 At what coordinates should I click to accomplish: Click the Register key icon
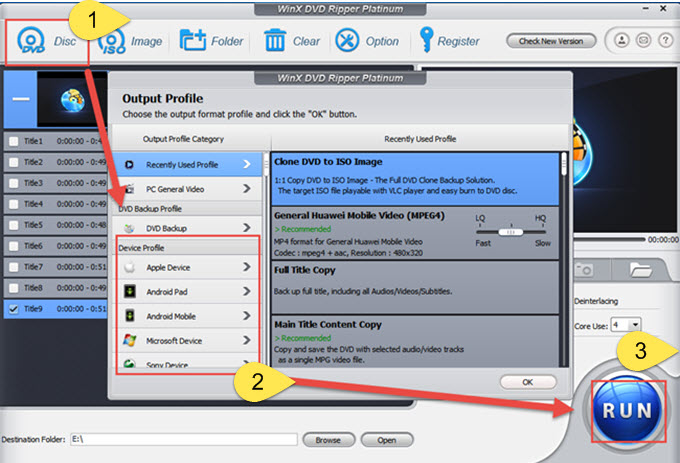point(426,39)
